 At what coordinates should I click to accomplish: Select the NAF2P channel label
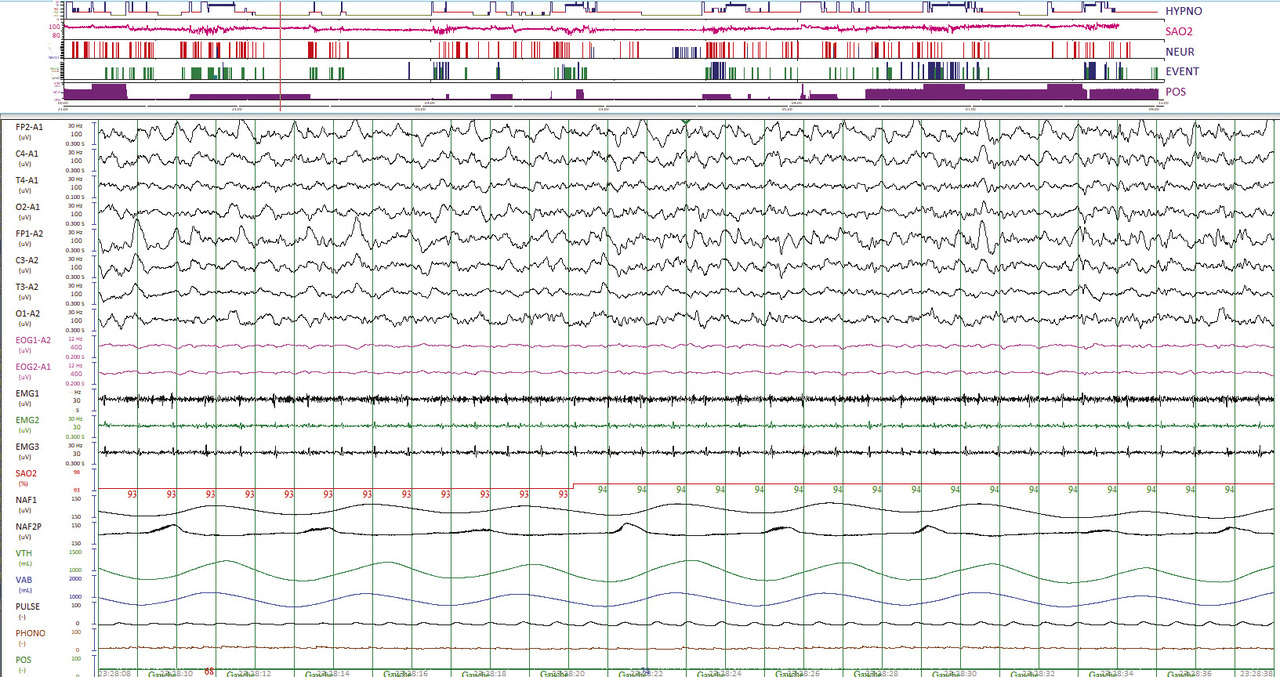(29, 526)
